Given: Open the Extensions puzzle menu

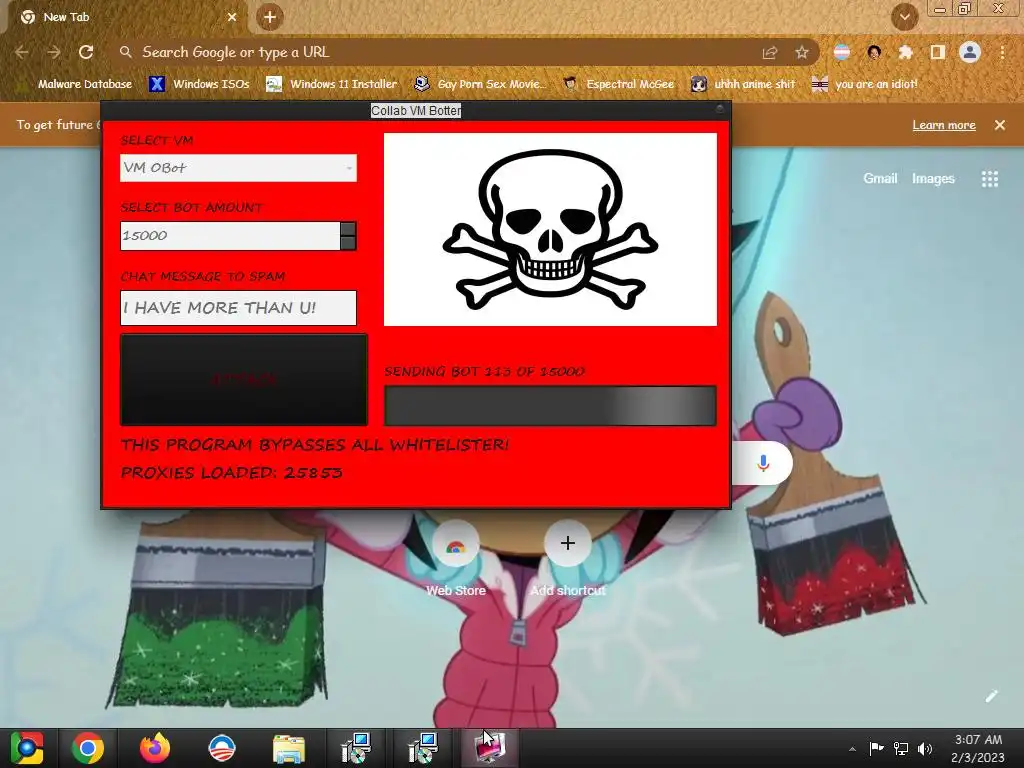Looking at the screenshot, I should (906, 52).
